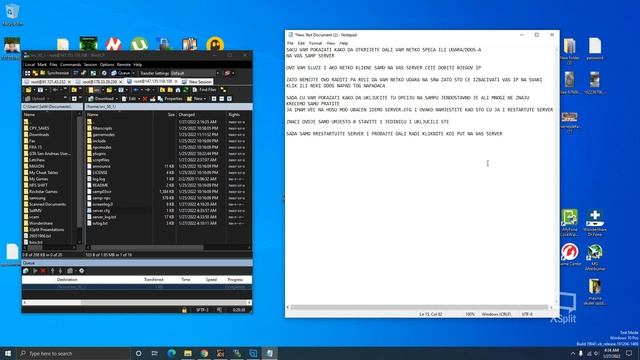Open Notepad File menu
The image size is (640, 360).
[x=290, y=43]
